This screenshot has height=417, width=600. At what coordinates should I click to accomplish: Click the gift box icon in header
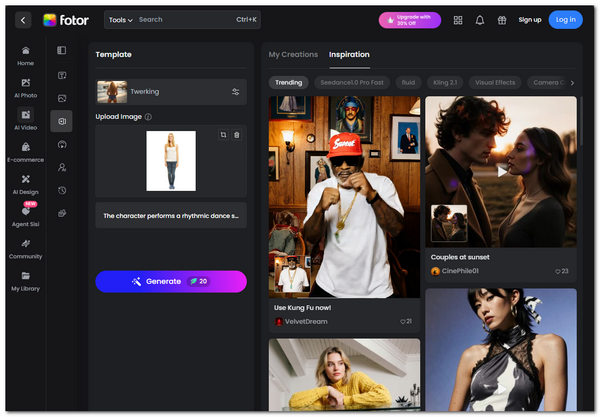pos(502,19)
